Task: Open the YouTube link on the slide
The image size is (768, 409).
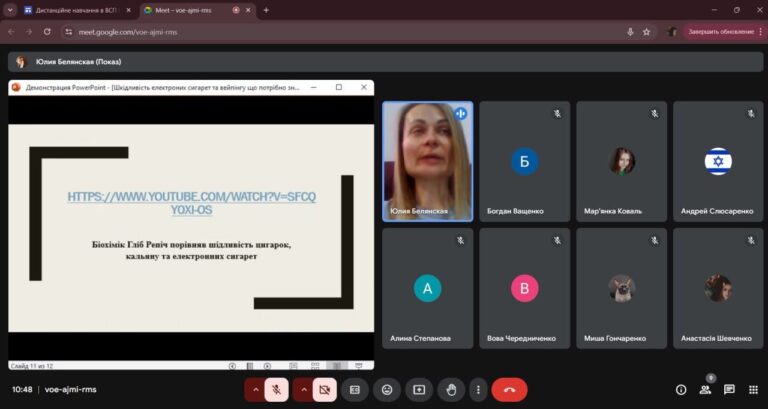Action: (192, 203)
